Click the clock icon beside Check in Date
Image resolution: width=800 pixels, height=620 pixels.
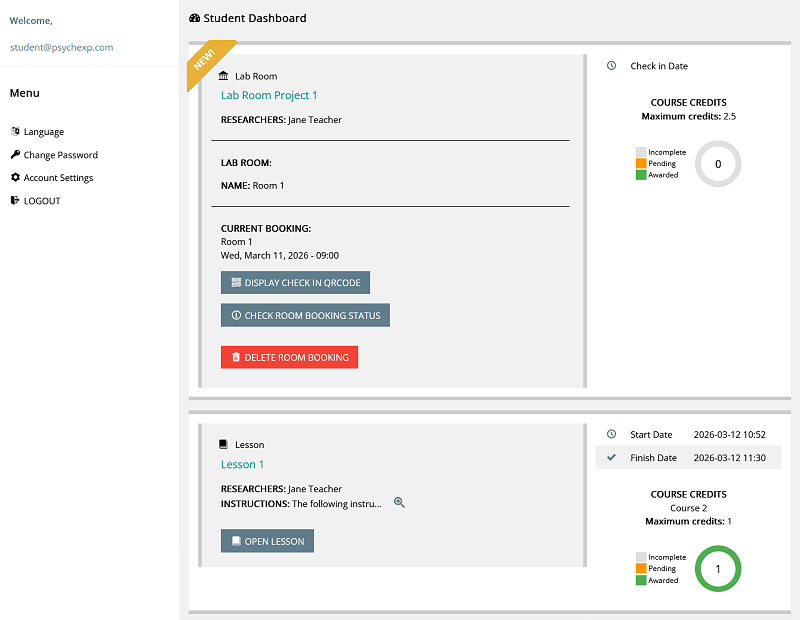point(611,66)
